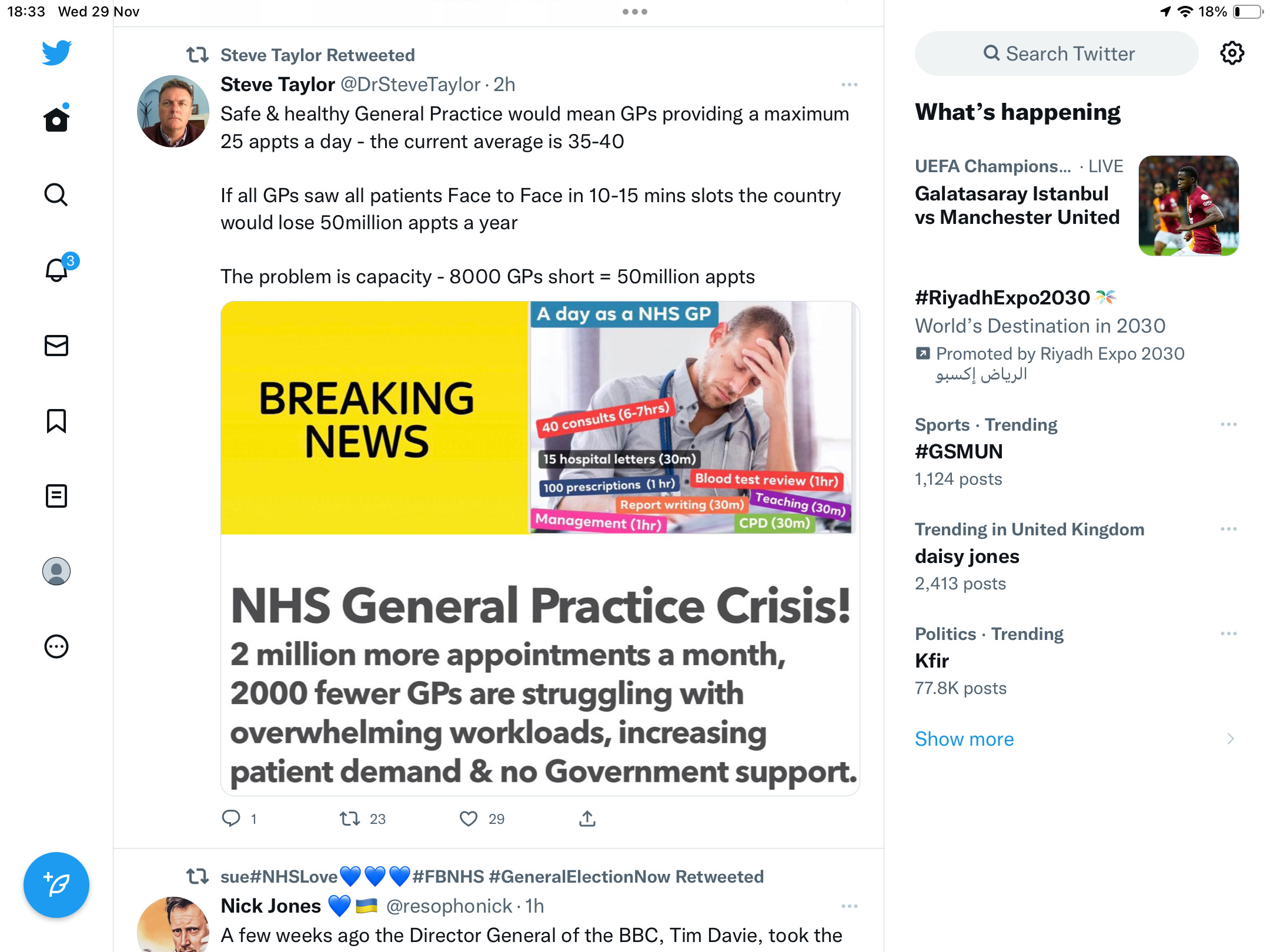Open the sidebar More circle menu
Image resolution: width=1270 pixels, height=952 pixels.
pyautogui.click(x=56, y=646)
